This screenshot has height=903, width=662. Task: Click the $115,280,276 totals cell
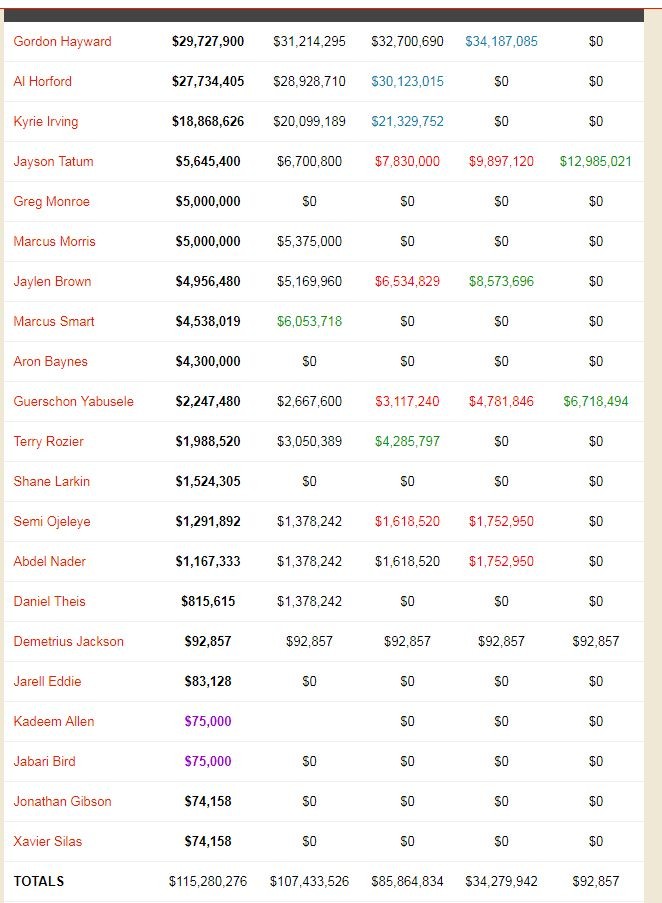click(208, 881)
